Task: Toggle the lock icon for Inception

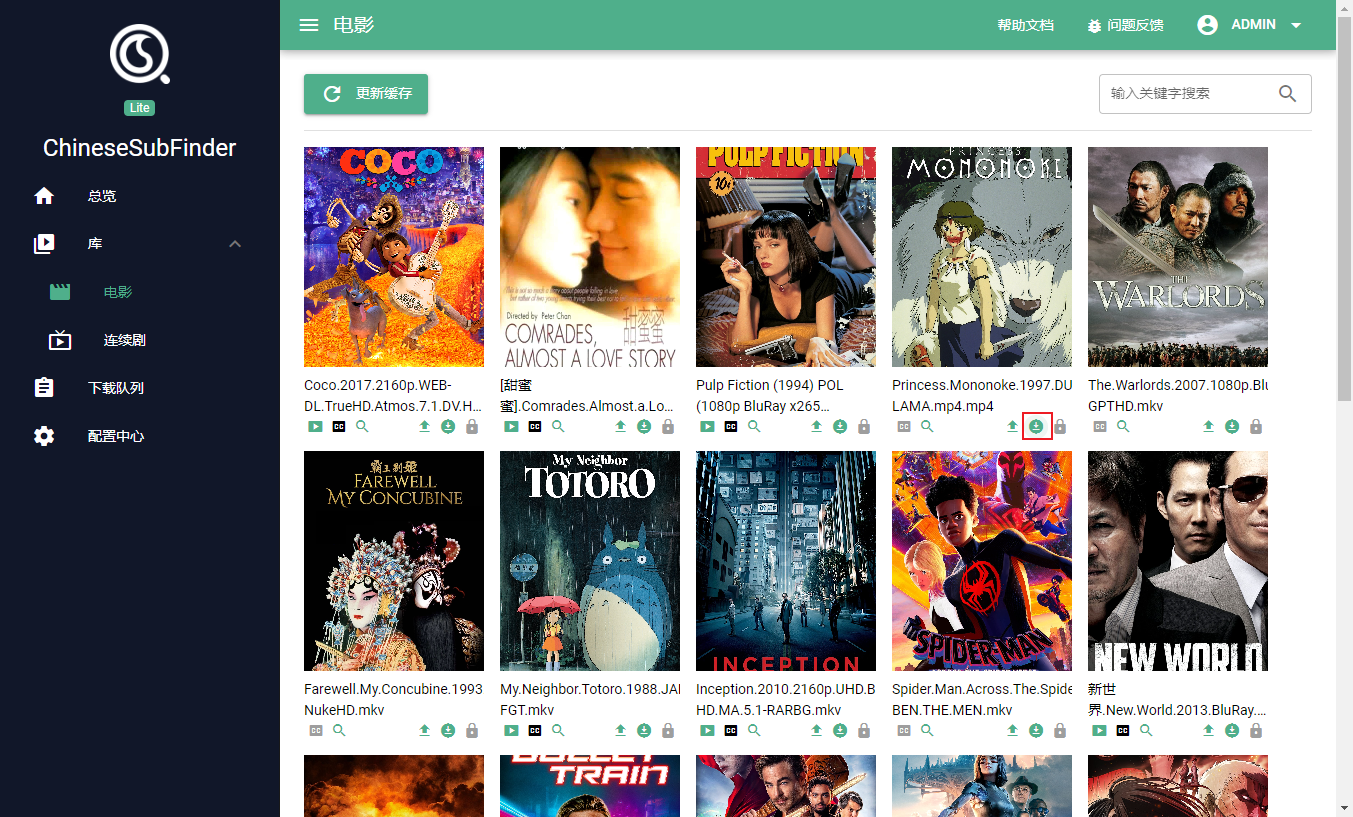Action: (864, 730)
